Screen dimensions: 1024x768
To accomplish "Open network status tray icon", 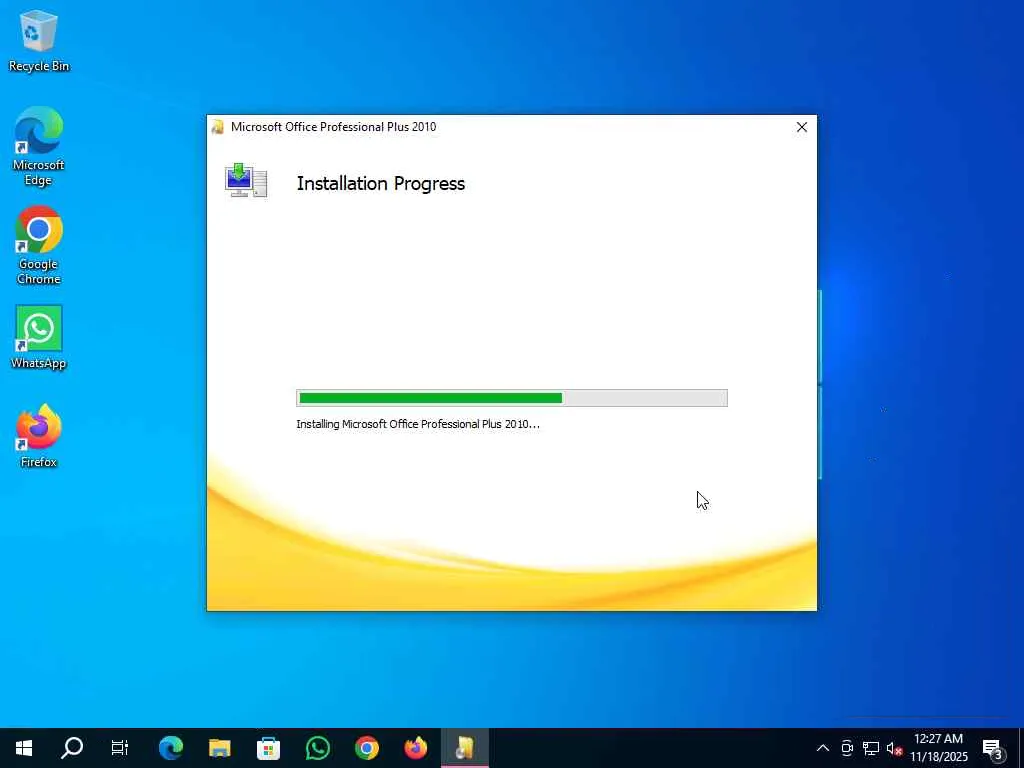I will tap(871, 748).
